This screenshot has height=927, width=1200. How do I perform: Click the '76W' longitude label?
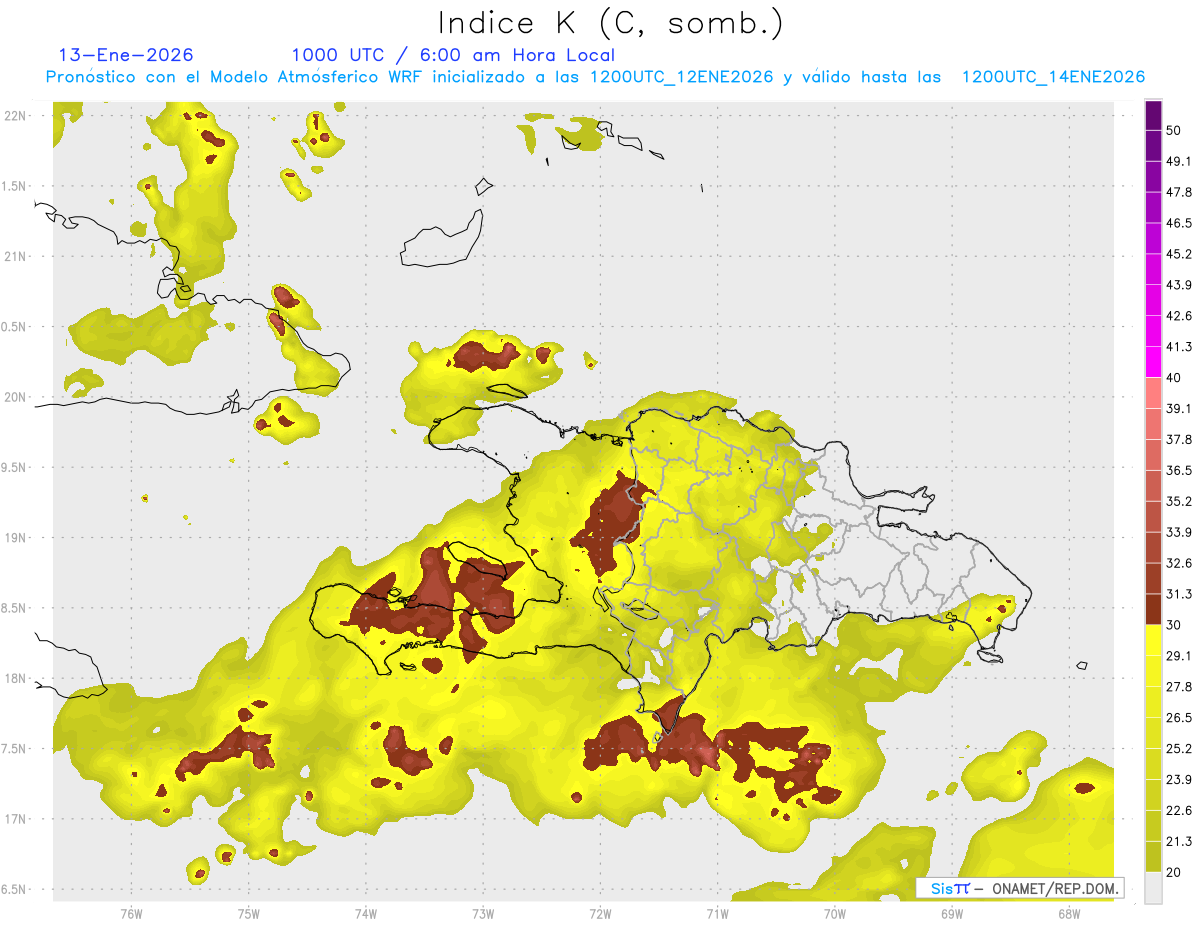(131, 914)
